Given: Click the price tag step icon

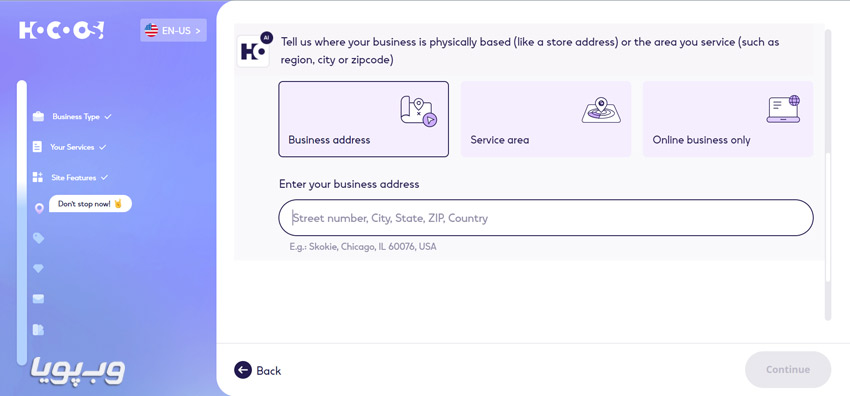Looking at the screenshot, I should 38,238.
